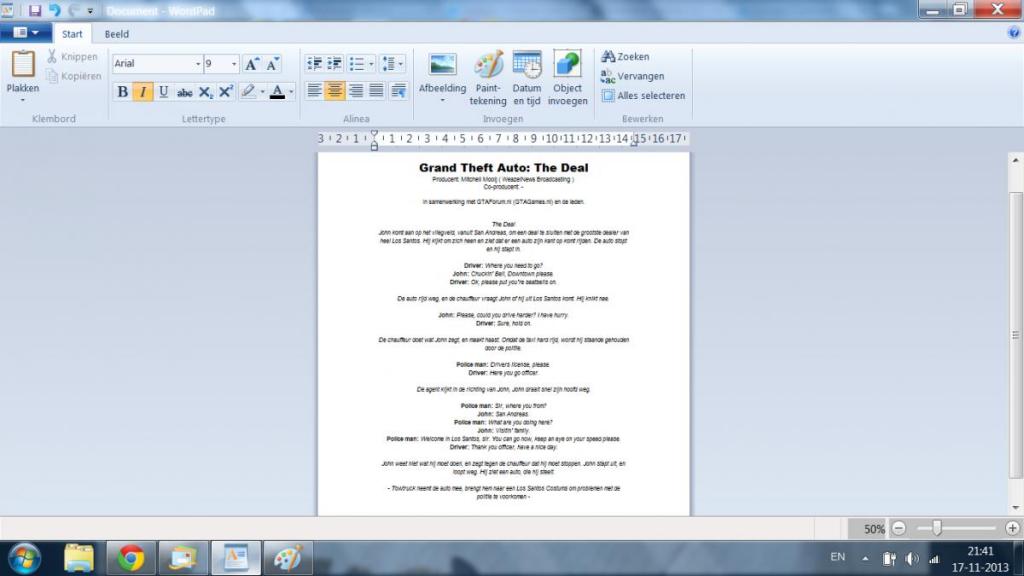The height and width of the screenshot is (576, 1024).
Task: Open the list style dropdown arrow
Action: coord(371,63)
